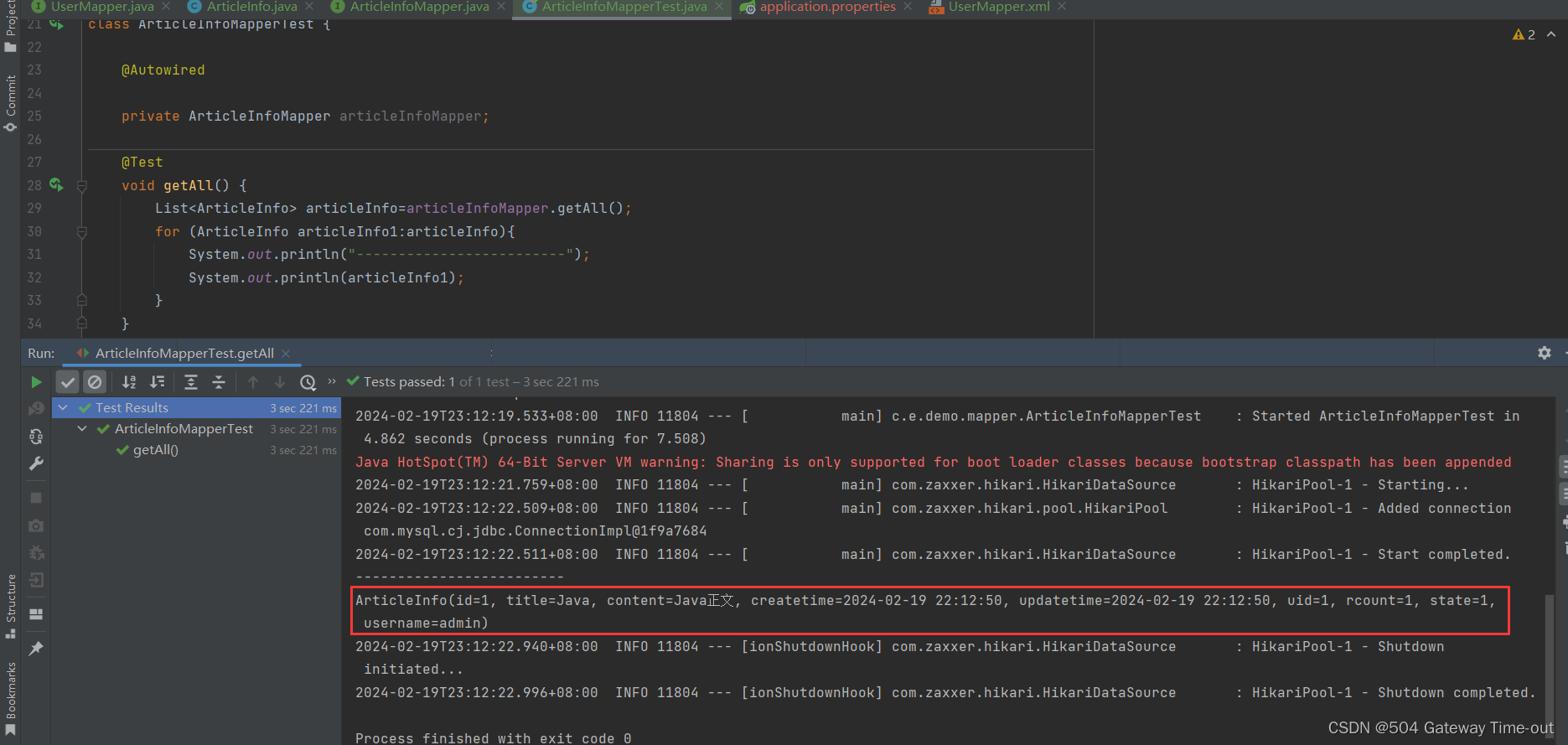Close the ArticleInfo.java tab
The width and height of the screenshot is (1568, 745).
tap(309, 7)
